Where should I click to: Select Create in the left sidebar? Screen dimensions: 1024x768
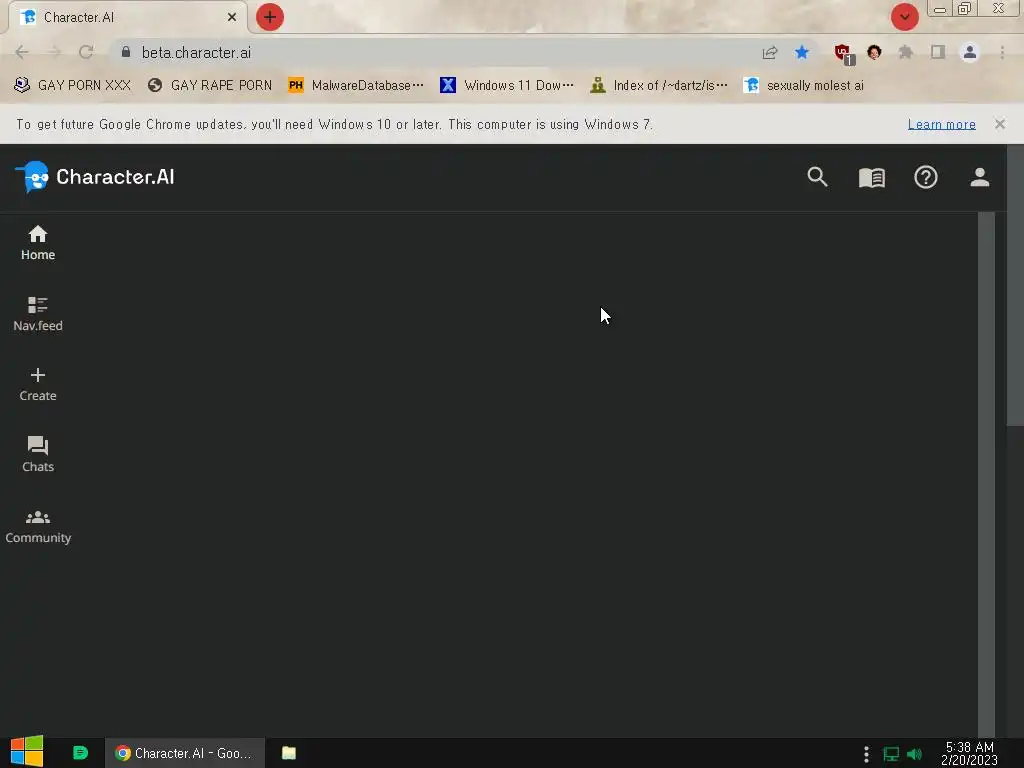[x=38, y=385]
